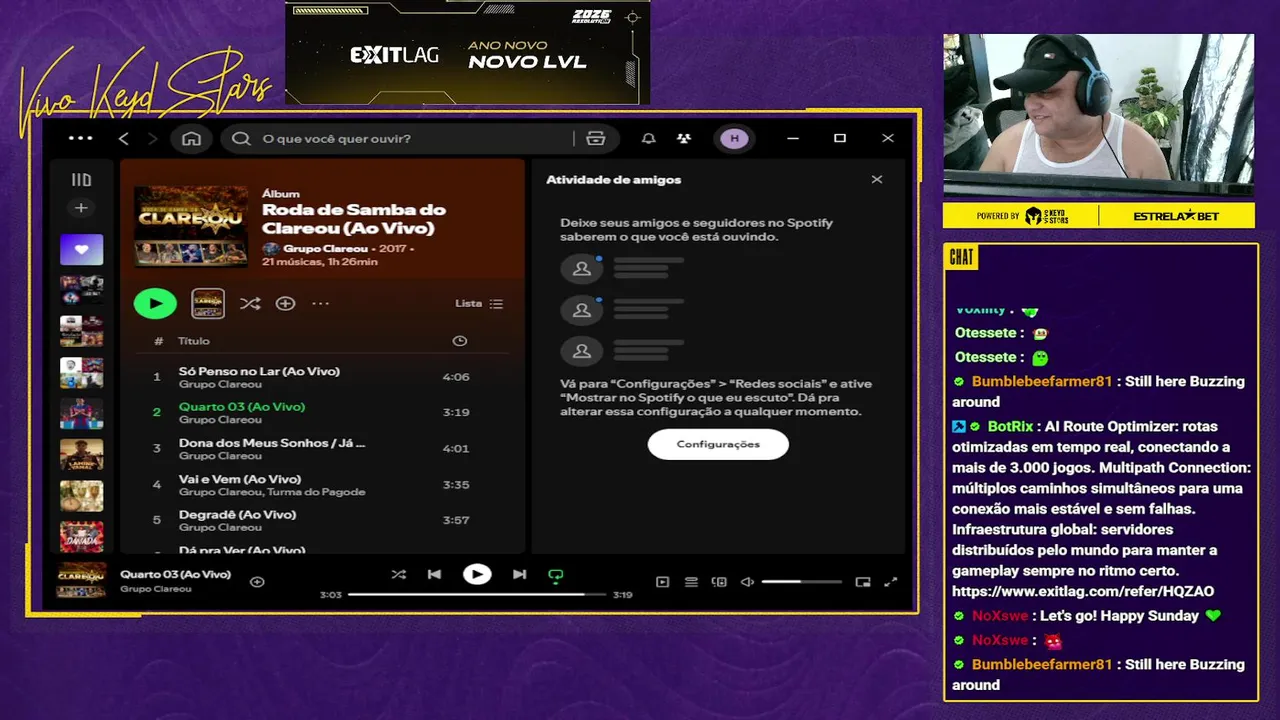Add current song to Liked Songs
Screen dimensions: 1280x720
257,581
